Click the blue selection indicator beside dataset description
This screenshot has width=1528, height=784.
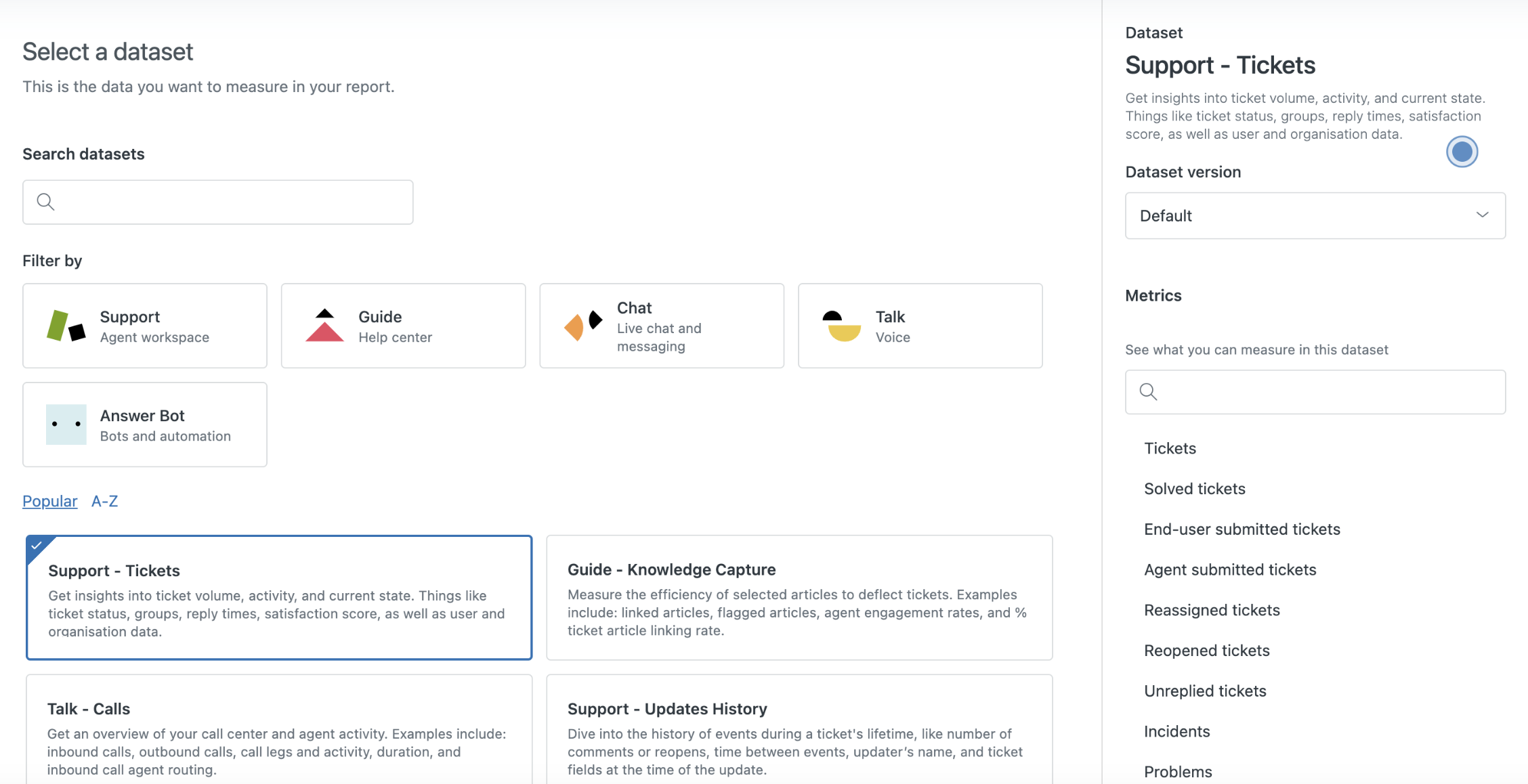[x=1462, y=151]
